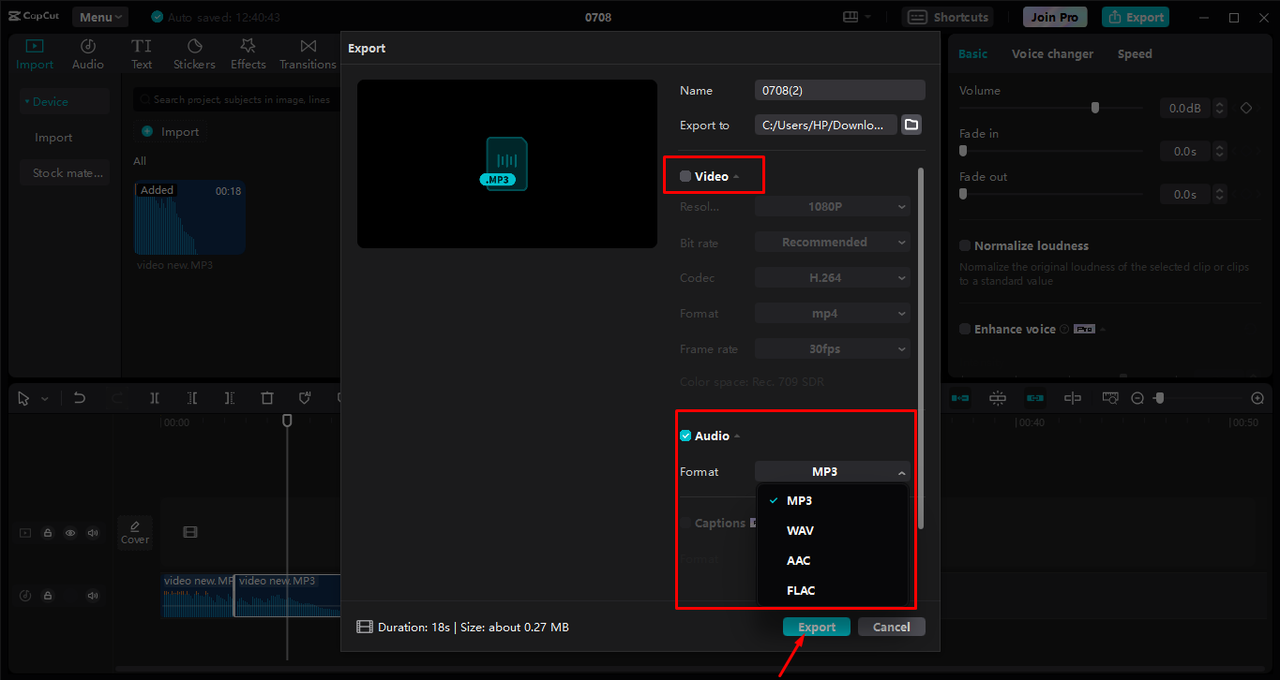Click the title bar Export button
This screenshot has width=1280, height=680.
(x=1135, y=17)
